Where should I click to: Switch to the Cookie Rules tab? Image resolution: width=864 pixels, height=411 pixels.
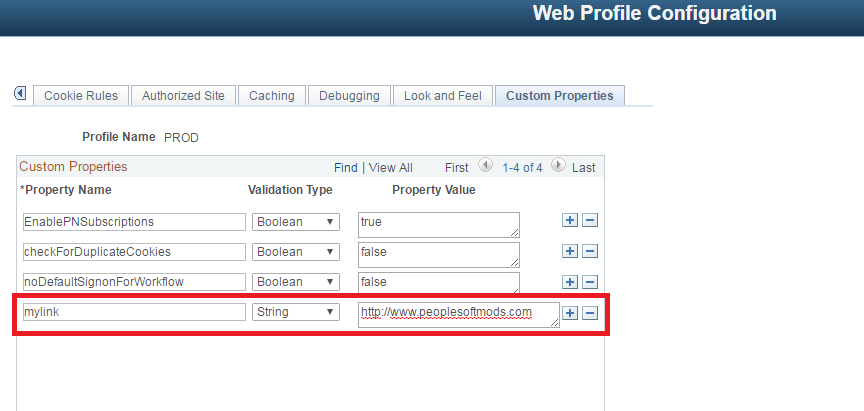(81, 95)
